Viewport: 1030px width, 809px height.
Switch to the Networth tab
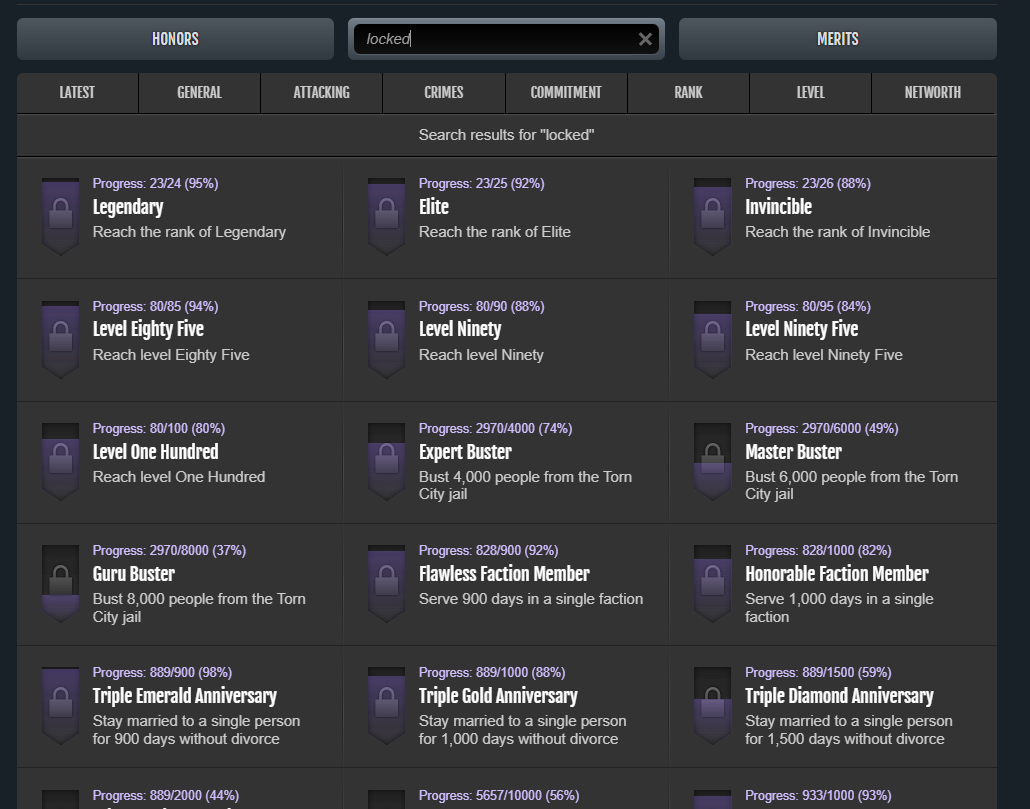933,93
